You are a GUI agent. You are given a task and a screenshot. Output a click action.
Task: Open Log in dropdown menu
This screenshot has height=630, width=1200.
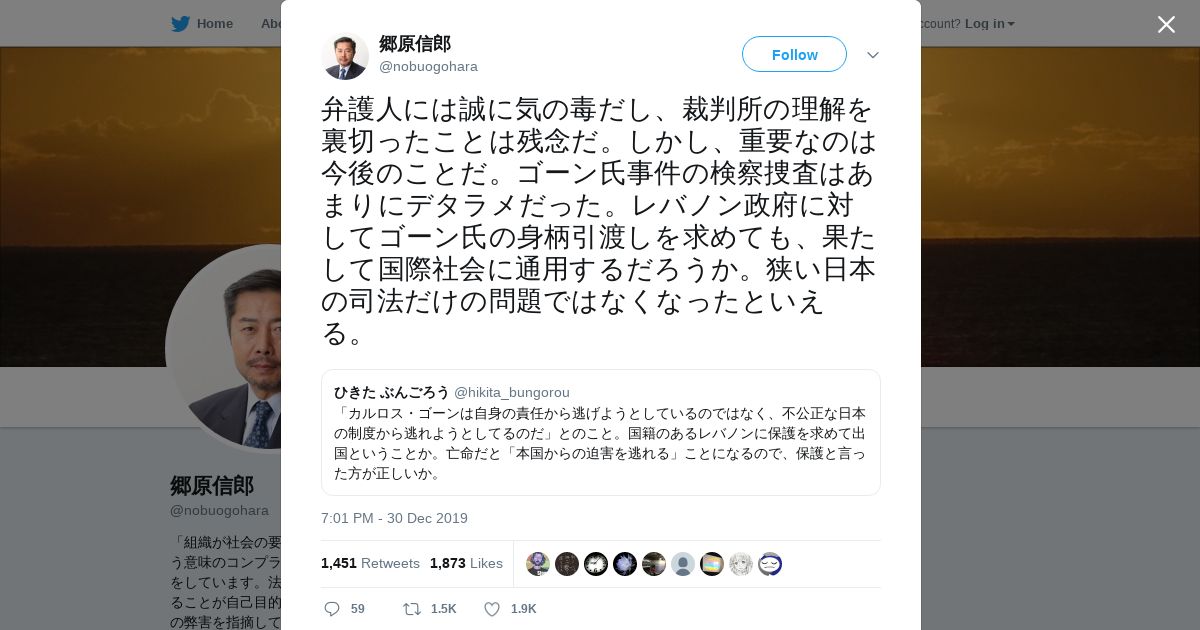pyautogui.click(x=990, y=23)
